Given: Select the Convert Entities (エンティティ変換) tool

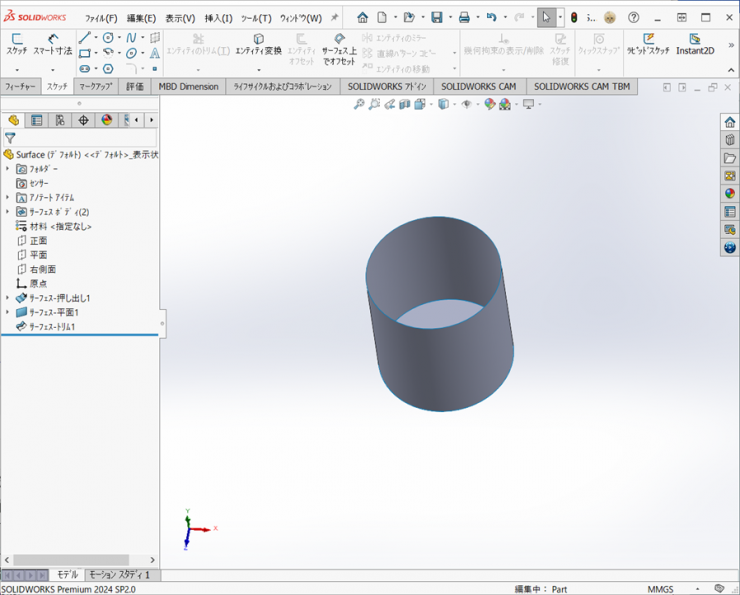Looking at the screenshot, I should pyautogui.click(x=258, y=45).
